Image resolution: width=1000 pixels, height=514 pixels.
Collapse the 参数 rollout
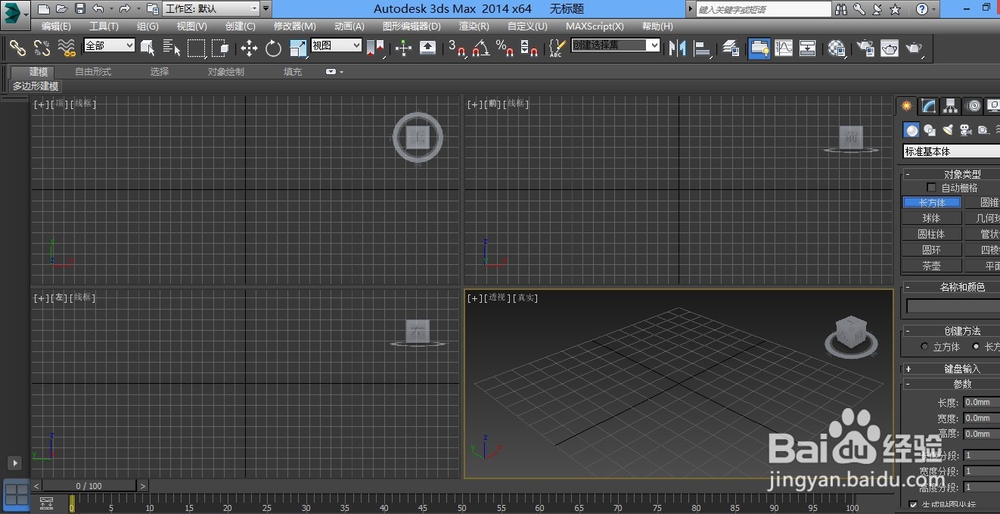click(952, 384)
